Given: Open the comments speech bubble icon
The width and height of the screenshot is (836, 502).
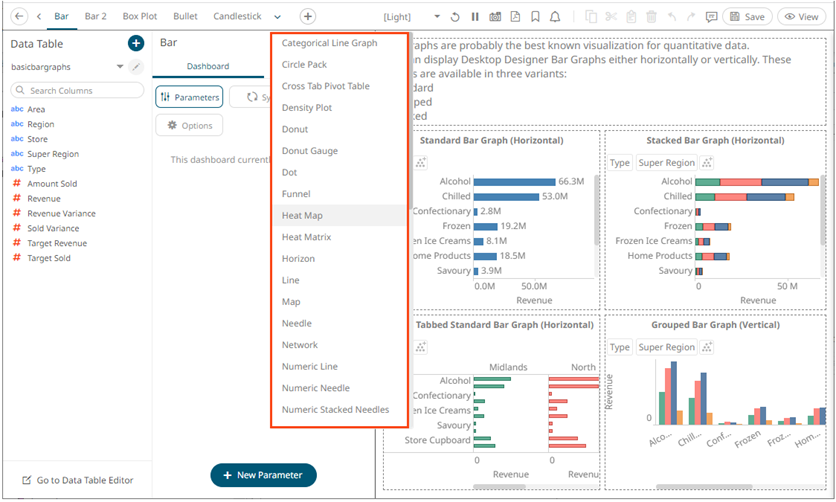Looking at the screenshot, I should (x=710, y=17).
